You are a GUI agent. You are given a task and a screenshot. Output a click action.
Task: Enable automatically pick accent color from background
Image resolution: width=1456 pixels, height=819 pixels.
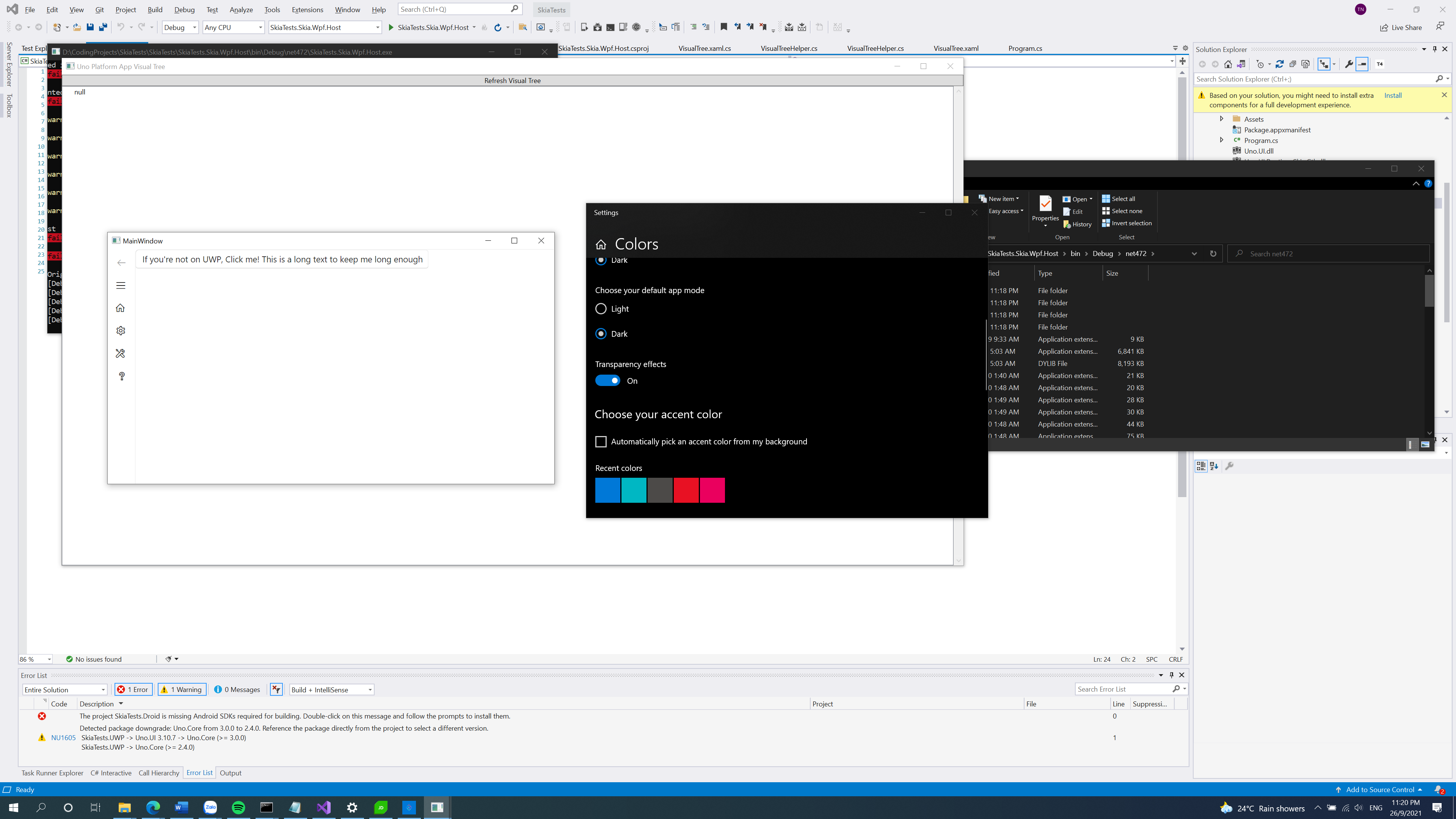pos(601,441)
